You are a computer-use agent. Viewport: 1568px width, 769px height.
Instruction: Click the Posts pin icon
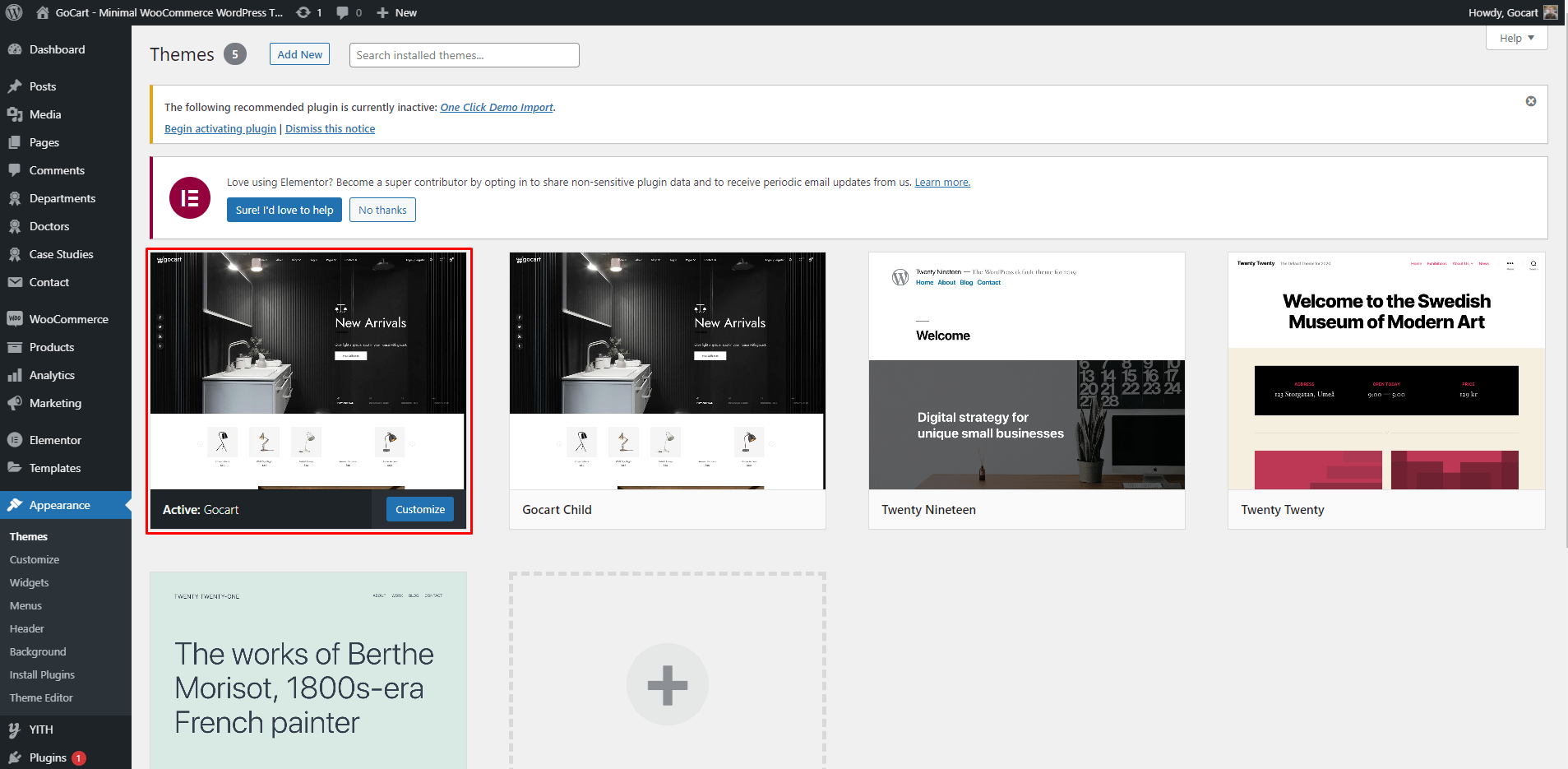[15, 86]
